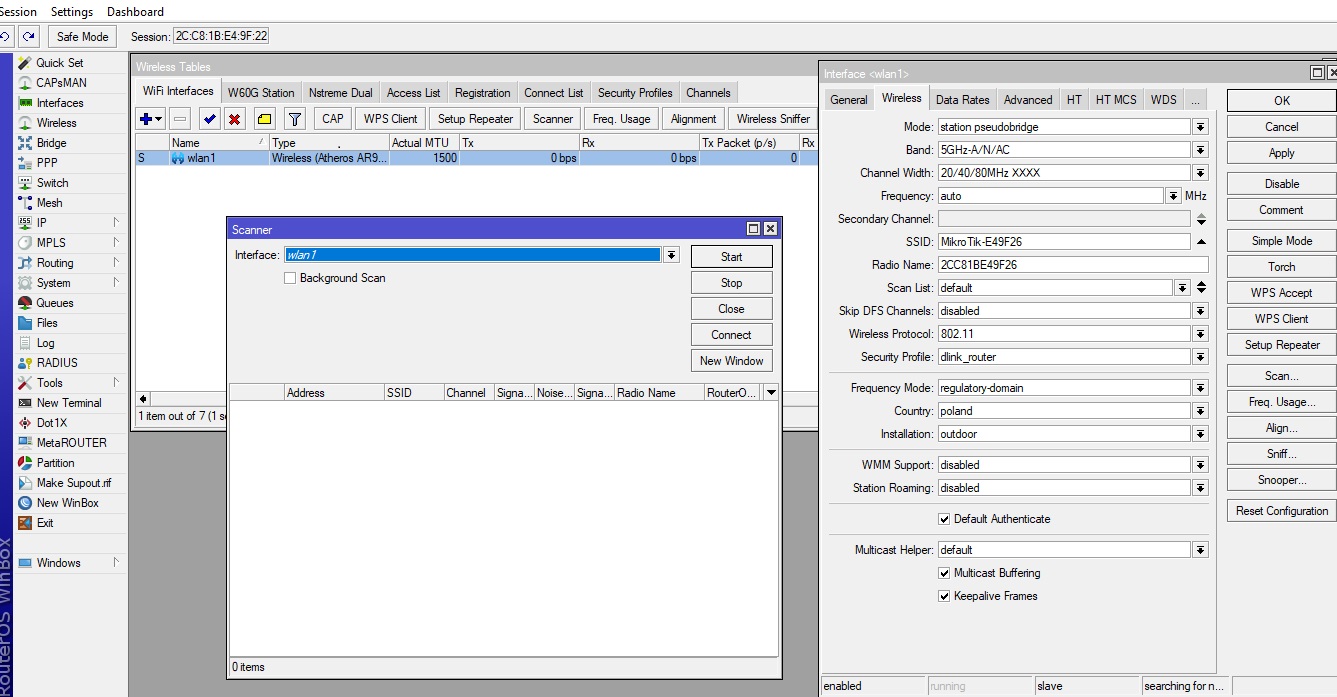Viewport: 1337px width, 697px height.
Task: Switch to the Security Profiles tab
Action: tap(635, 93)
